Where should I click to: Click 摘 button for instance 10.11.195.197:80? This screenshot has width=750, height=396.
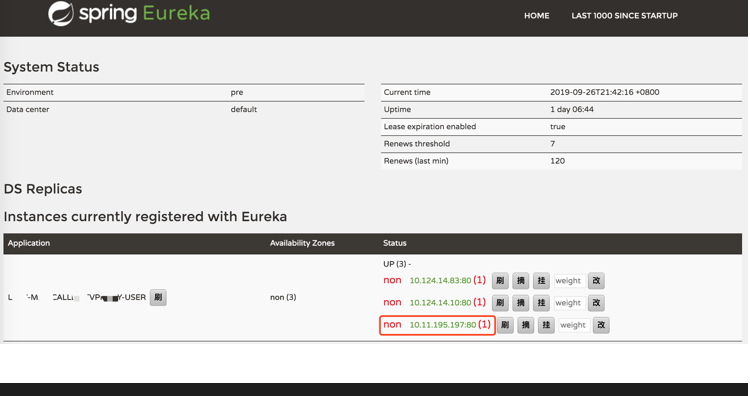click(526, 325)
